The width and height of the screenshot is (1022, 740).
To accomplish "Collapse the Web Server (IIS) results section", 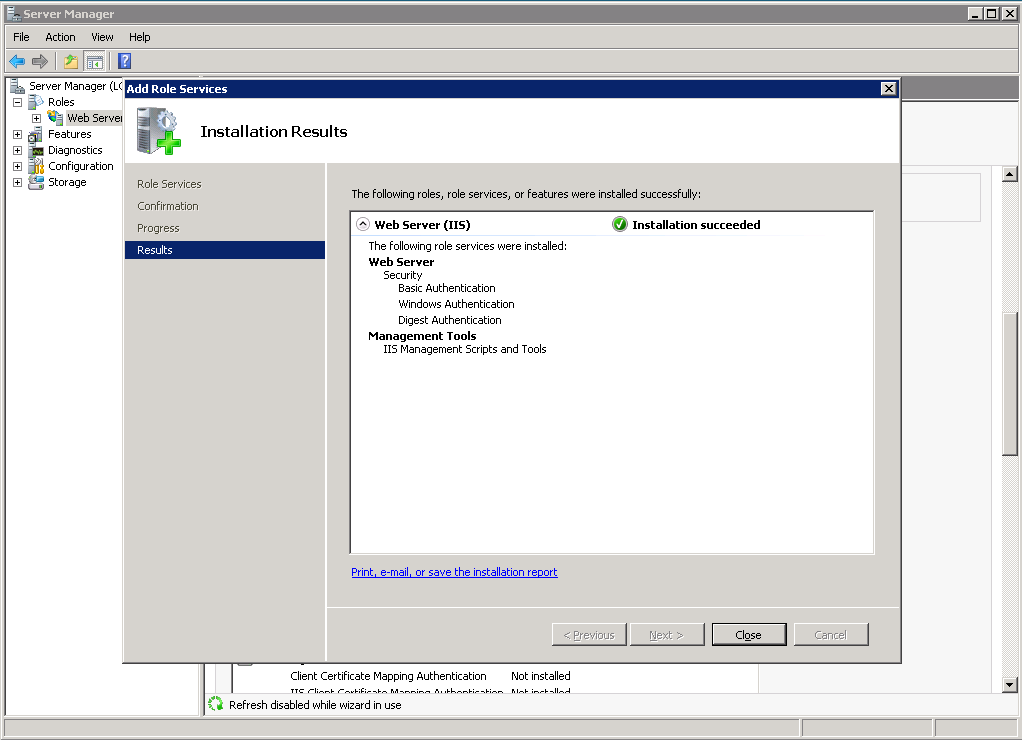I will (x=363, y=224).
